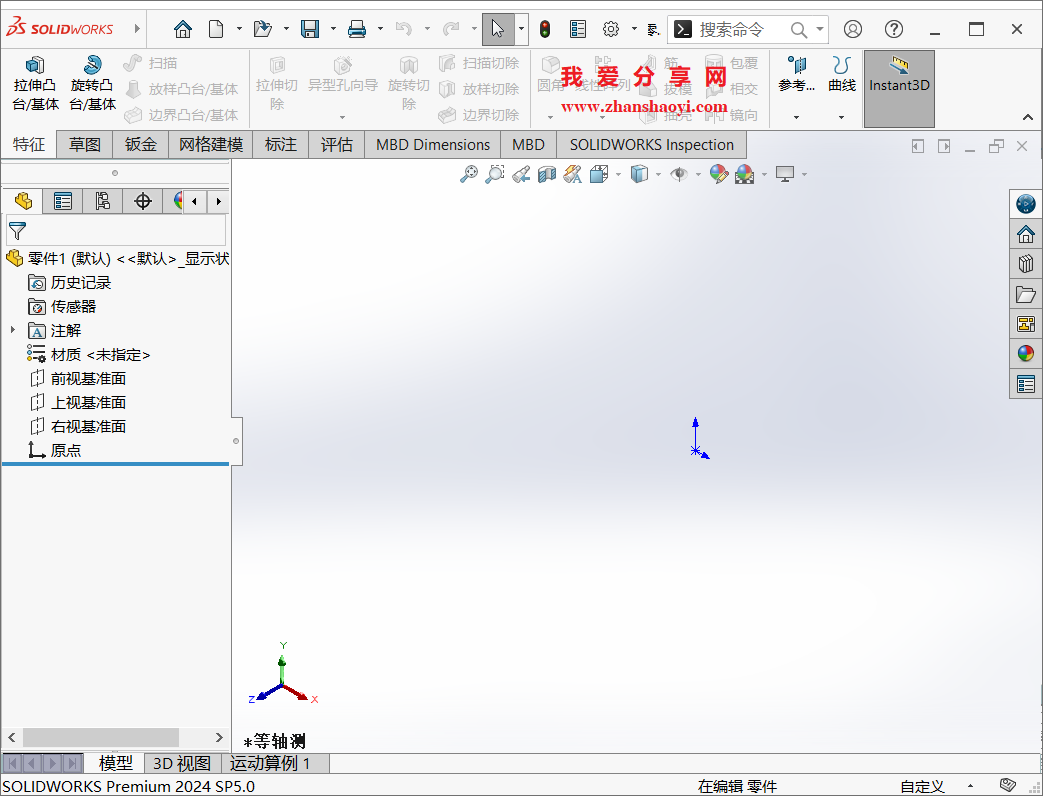
Task: Open the View Orientation dropdown arrow
Action: point(617,174)
